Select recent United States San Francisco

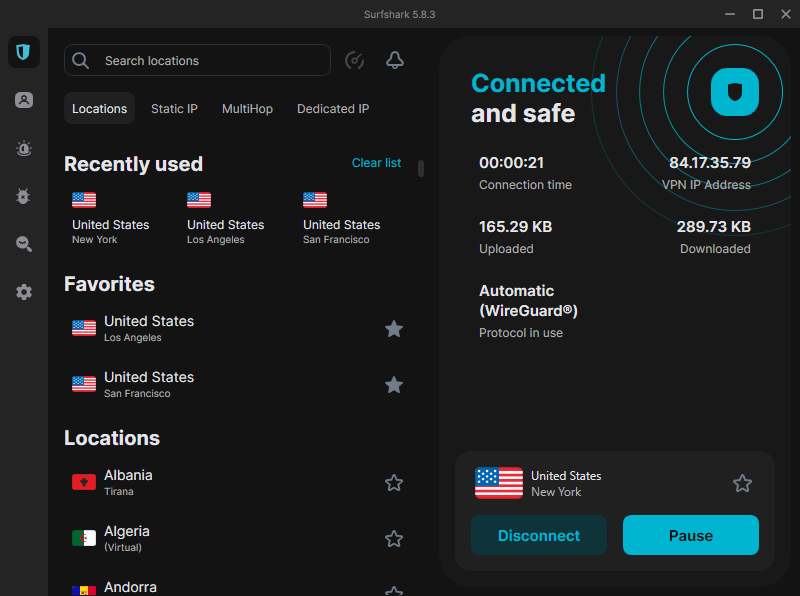(341, 218)
